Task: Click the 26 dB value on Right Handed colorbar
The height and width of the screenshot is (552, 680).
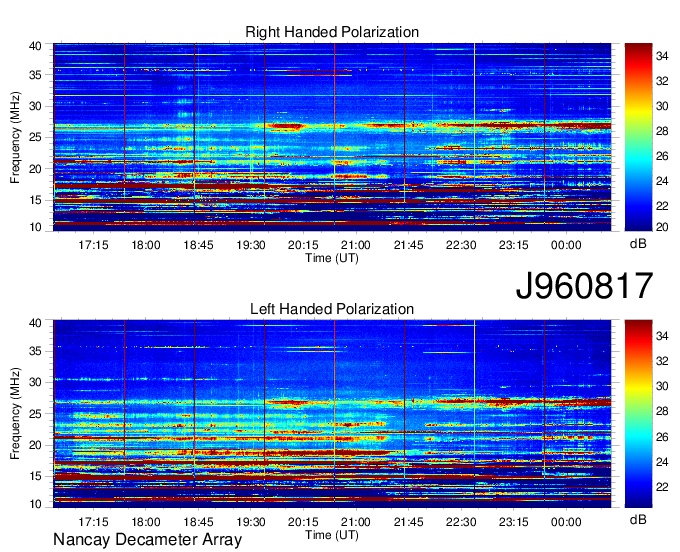Action: click(x=662, y=156)
